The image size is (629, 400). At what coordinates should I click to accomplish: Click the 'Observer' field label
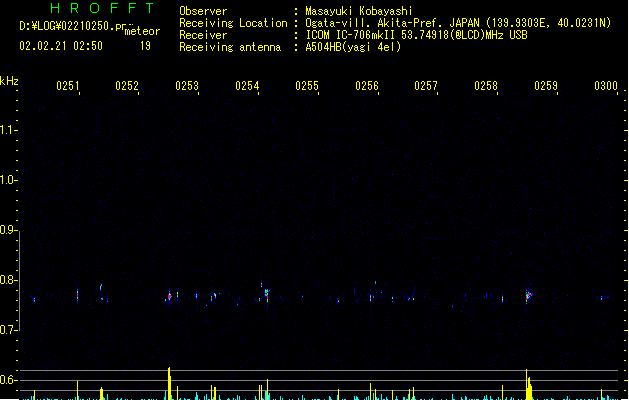[x=203, y=11]
